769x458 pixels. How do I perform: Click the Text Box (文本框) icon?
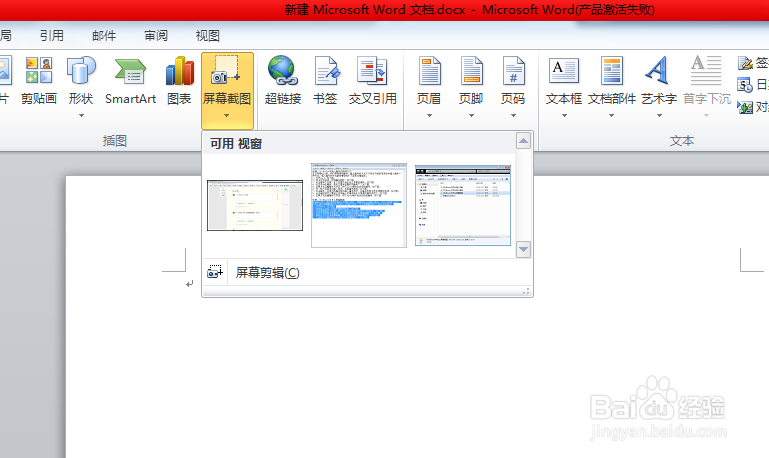pos(564,71)
